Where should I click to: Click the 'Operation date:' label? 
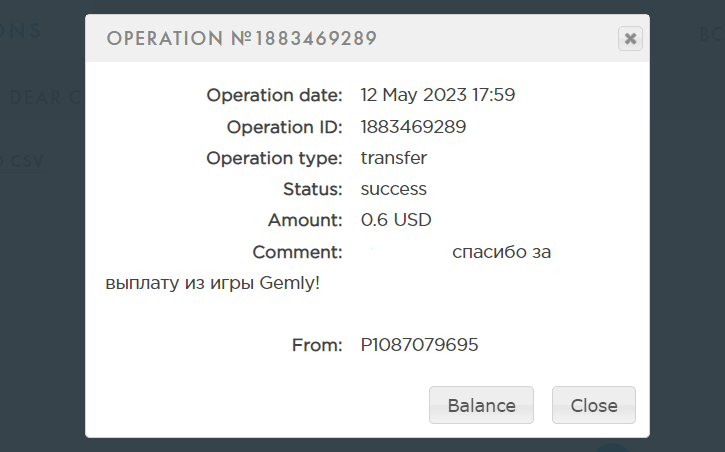(275, 96)
